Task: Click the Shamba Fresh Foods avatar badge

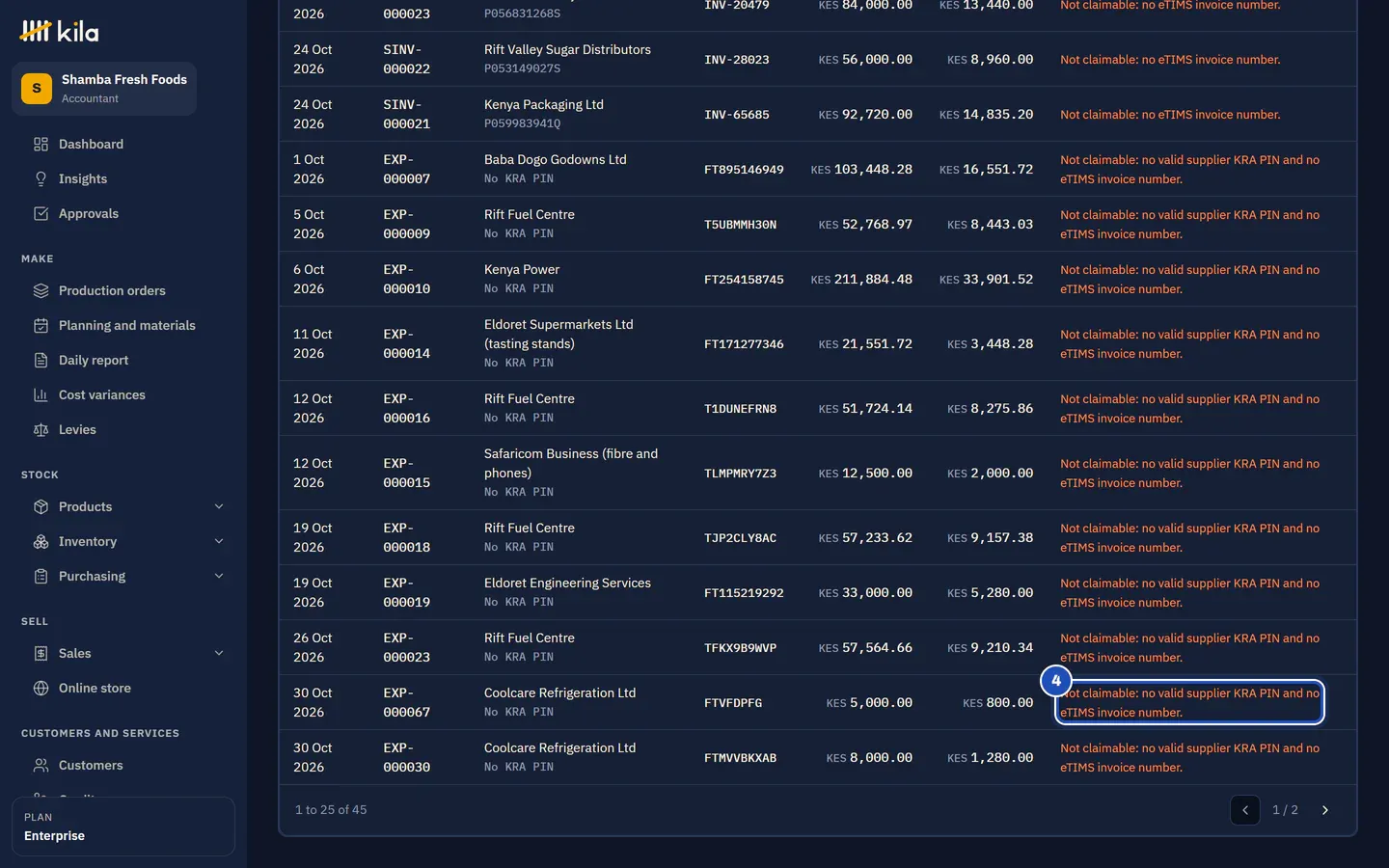Action: 37,89
